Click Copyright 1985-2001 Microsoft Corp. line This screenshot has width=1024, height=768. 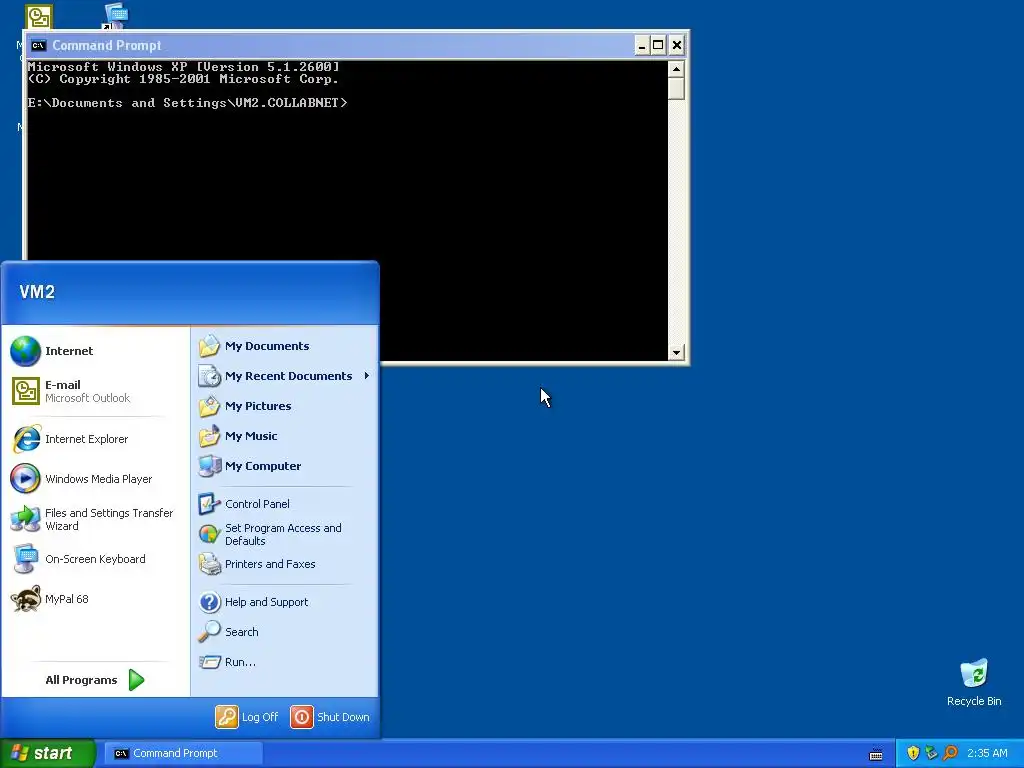[x=184, y=79]
